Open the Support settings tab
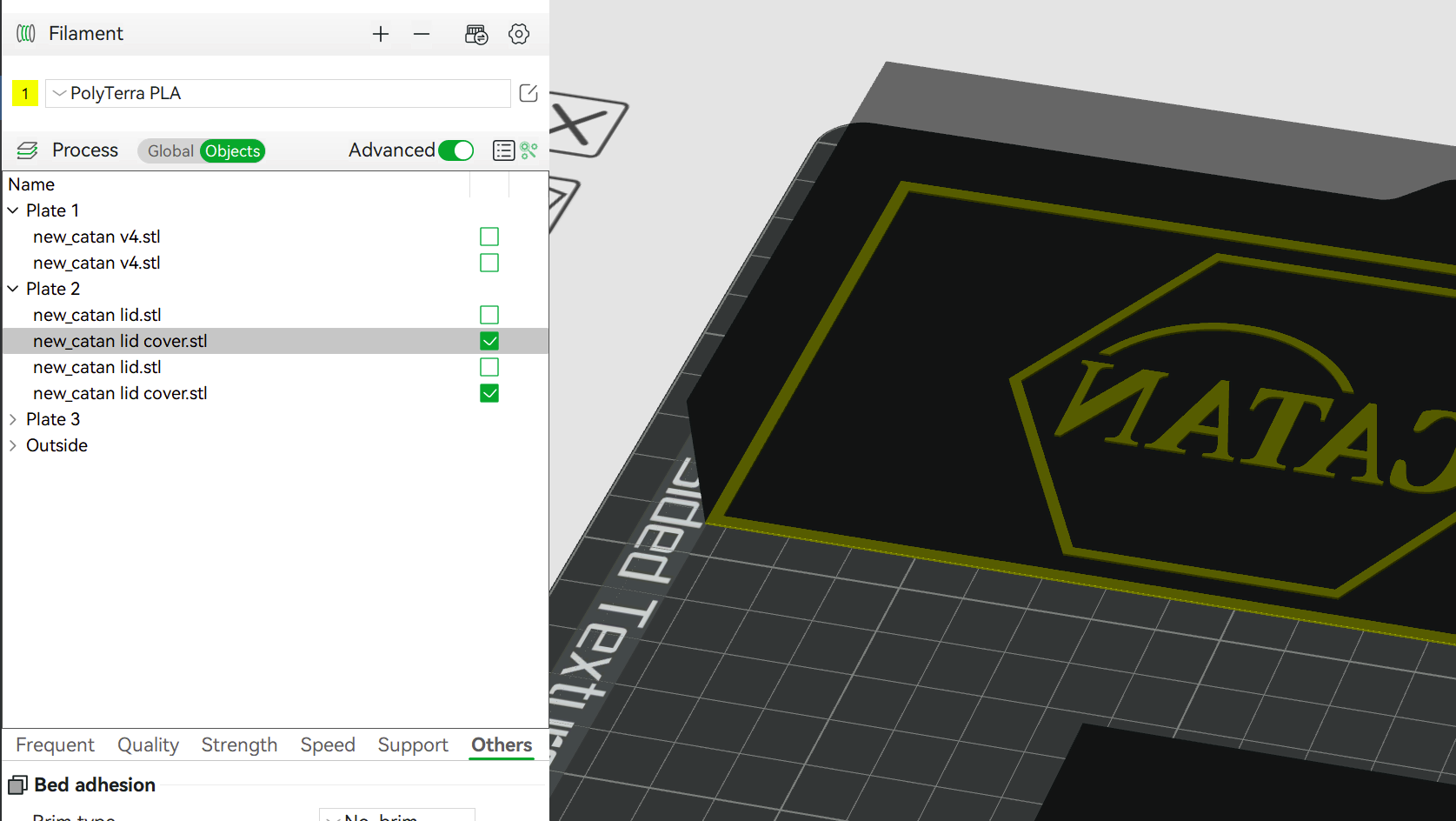Screen dimensions: 1456x821 [413, 745]
